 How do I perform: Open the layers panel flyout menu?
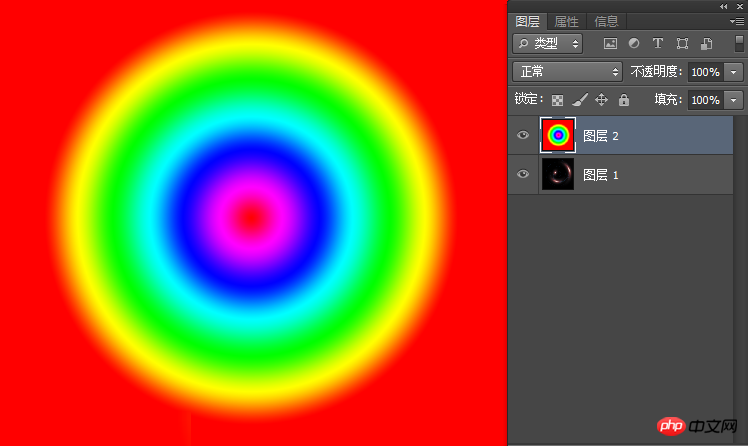click(x=737, y=21)
